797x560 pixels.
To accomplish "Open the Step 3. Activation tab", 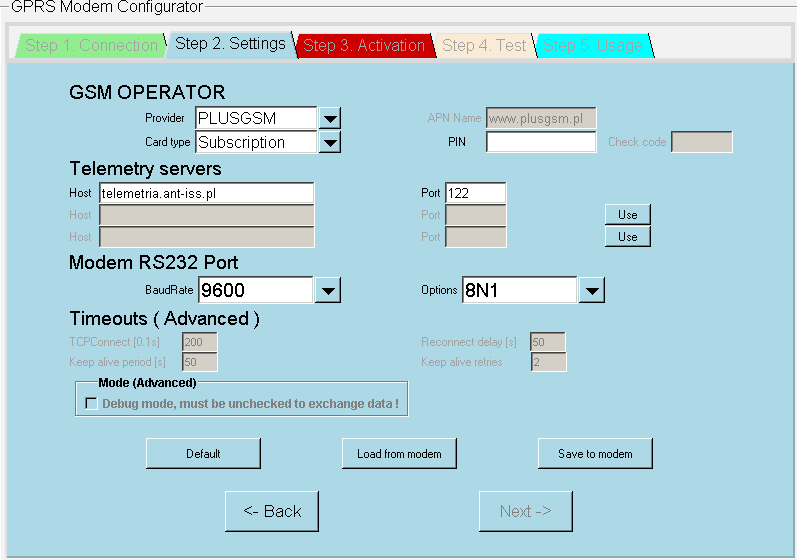I will (364, 46).
